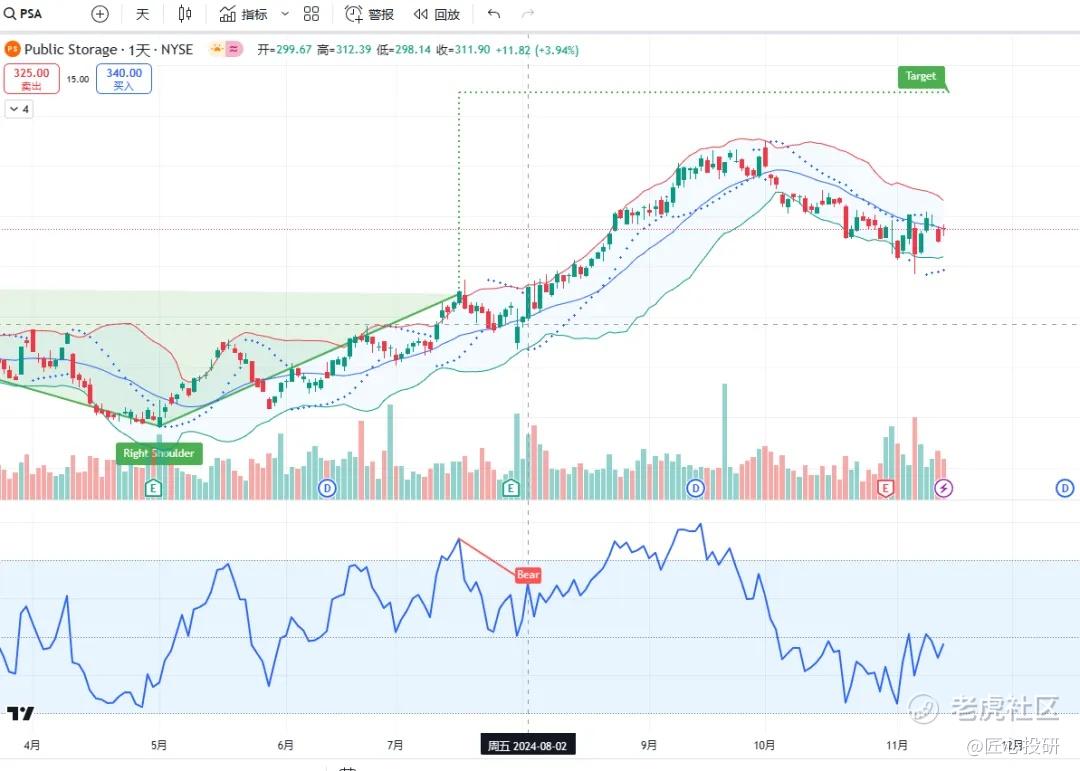The height and width of the screenshot is (771, 1080).
Task: Click the 10月 time axis label
Action: coord(764,746)
